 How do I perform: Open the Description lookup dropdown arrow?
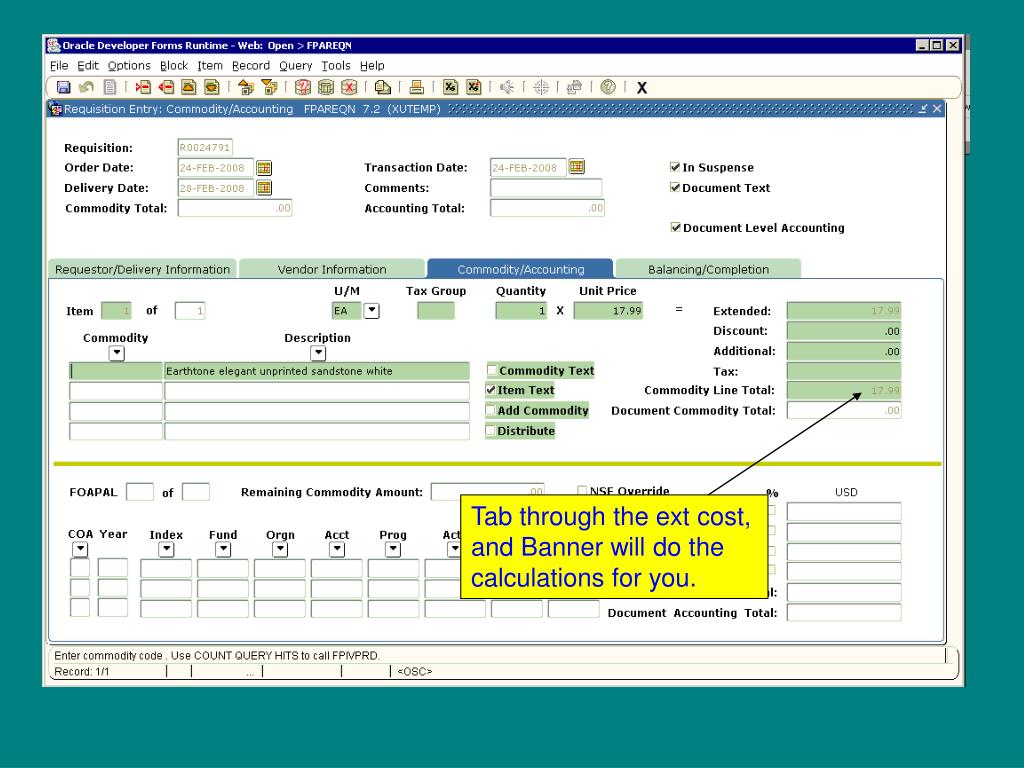click(x=318, y=353)
